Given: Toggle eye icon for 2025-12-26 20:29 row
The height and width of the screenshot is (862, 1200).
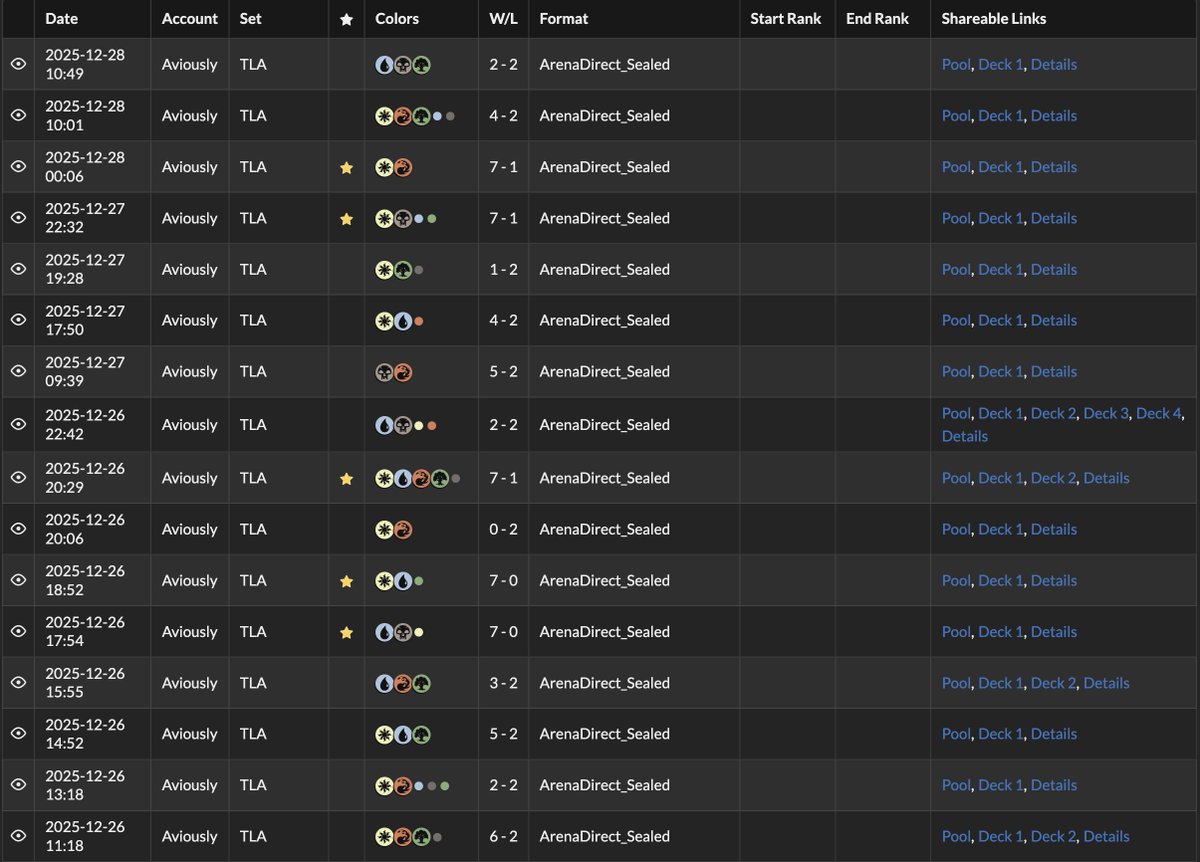Looking at the screenshot, I should pos(18,478).
